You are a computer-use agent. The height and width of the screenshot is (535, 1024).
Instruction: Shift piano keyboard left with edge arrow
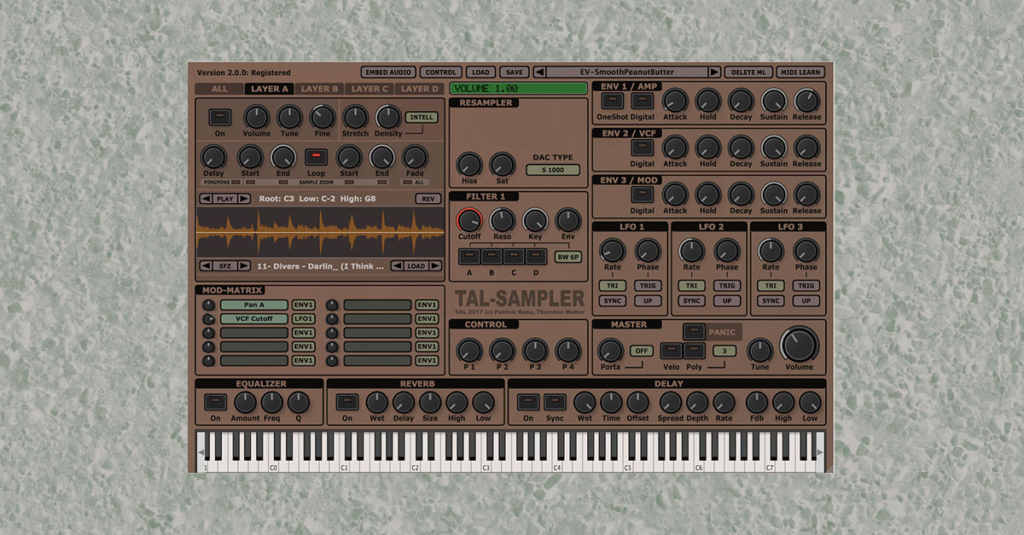pos(201,452)
